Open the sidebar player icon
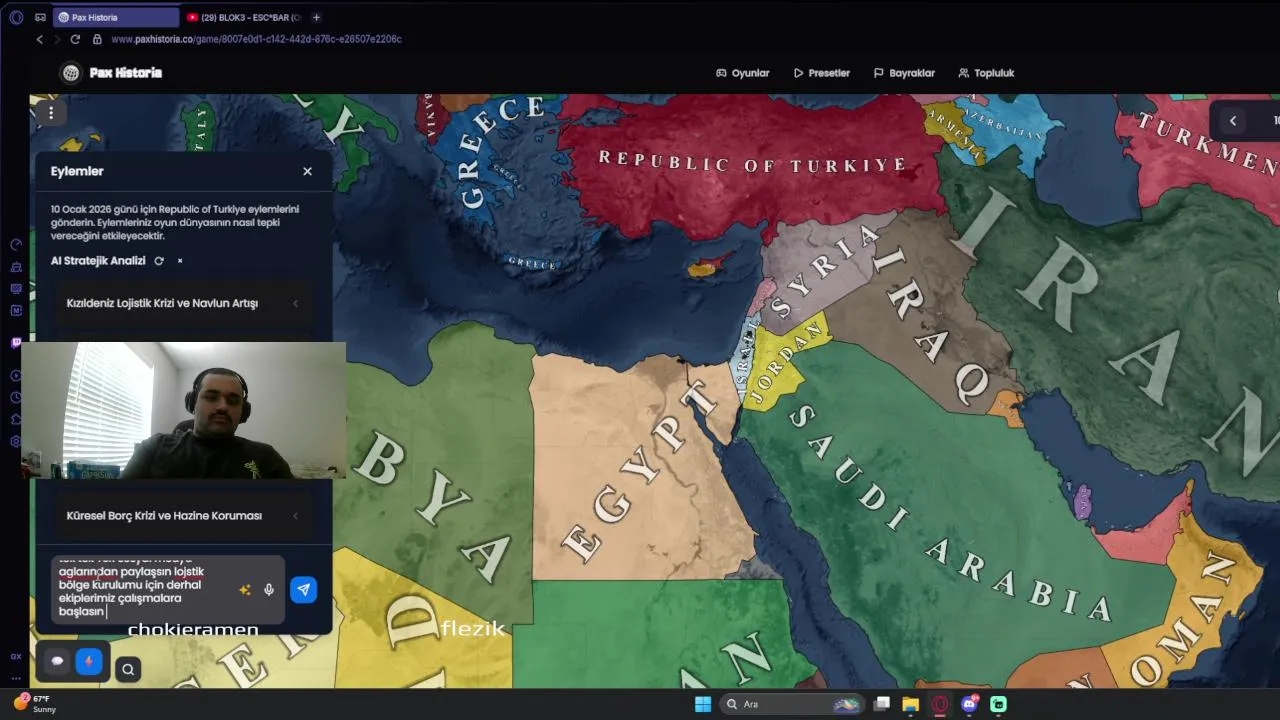The width and height of the screenshot is (1280, 720). click(x=16, y=376)
